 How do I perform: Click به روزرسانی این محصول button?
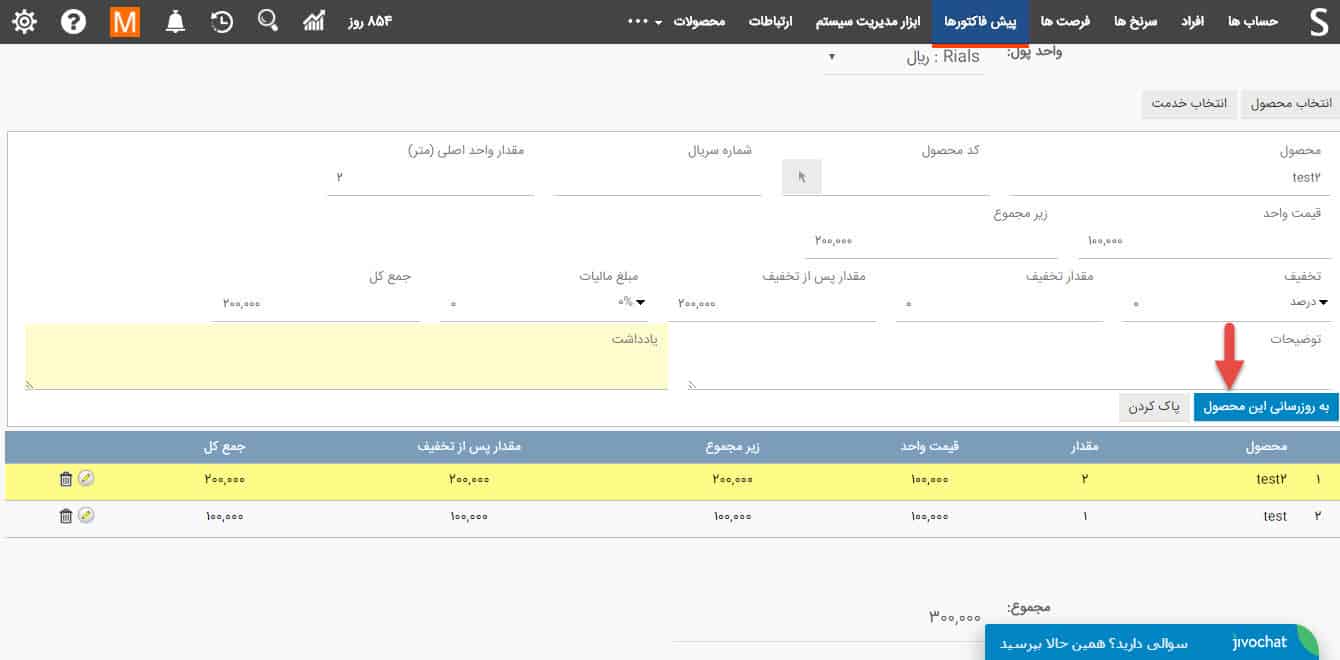point(1266,407)
